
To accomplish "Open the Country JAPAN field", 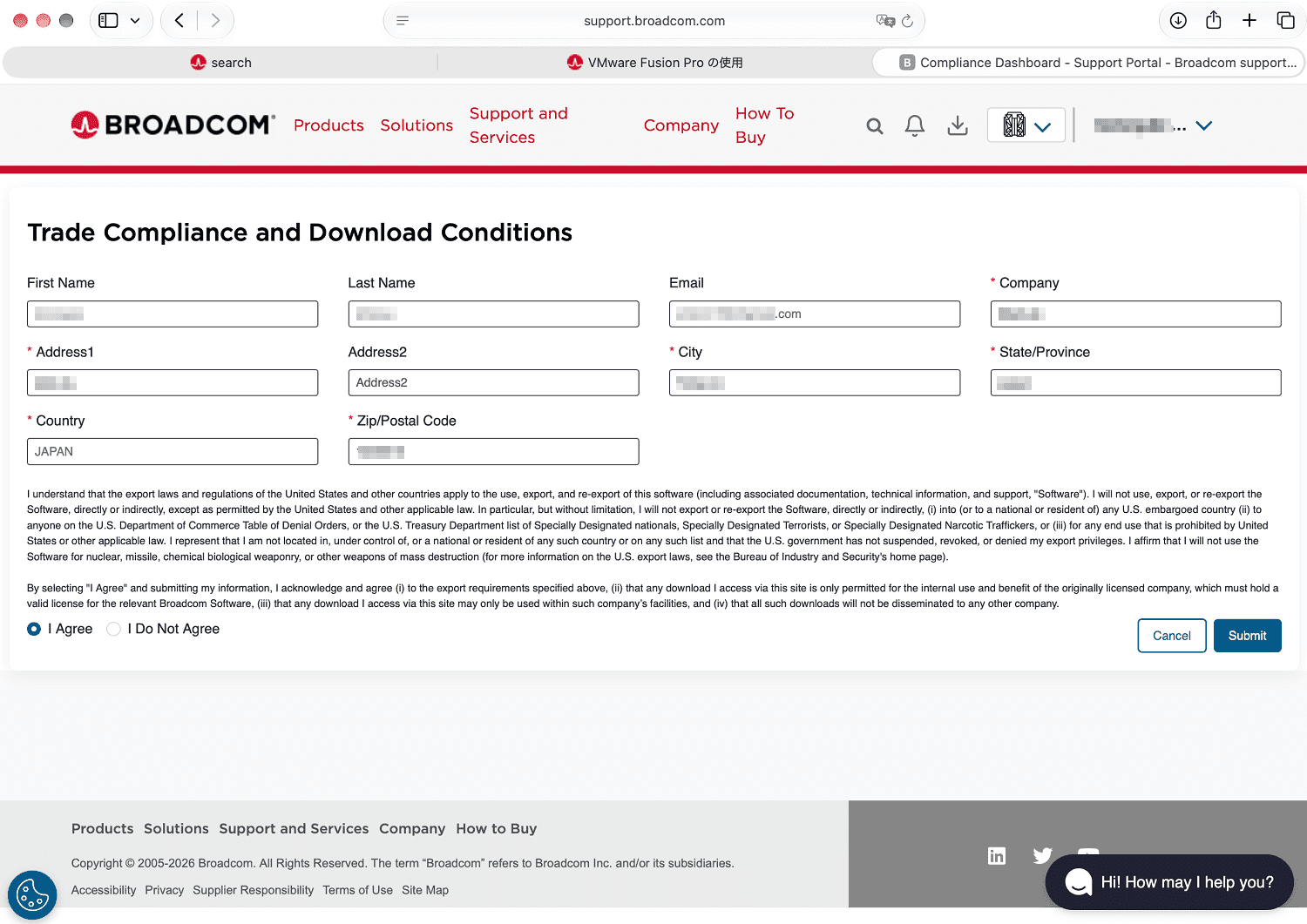I will point(173,451).
